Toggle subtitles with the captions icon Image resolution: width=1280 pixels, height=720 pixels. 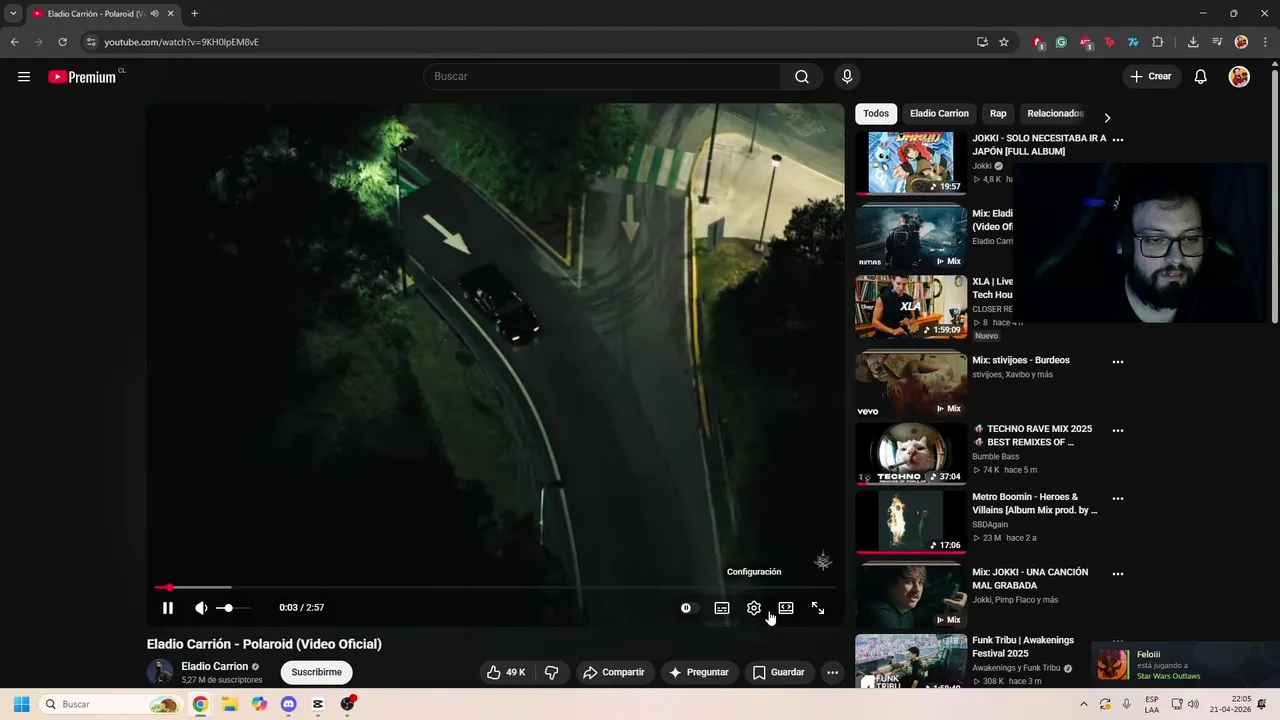point(722,608)
